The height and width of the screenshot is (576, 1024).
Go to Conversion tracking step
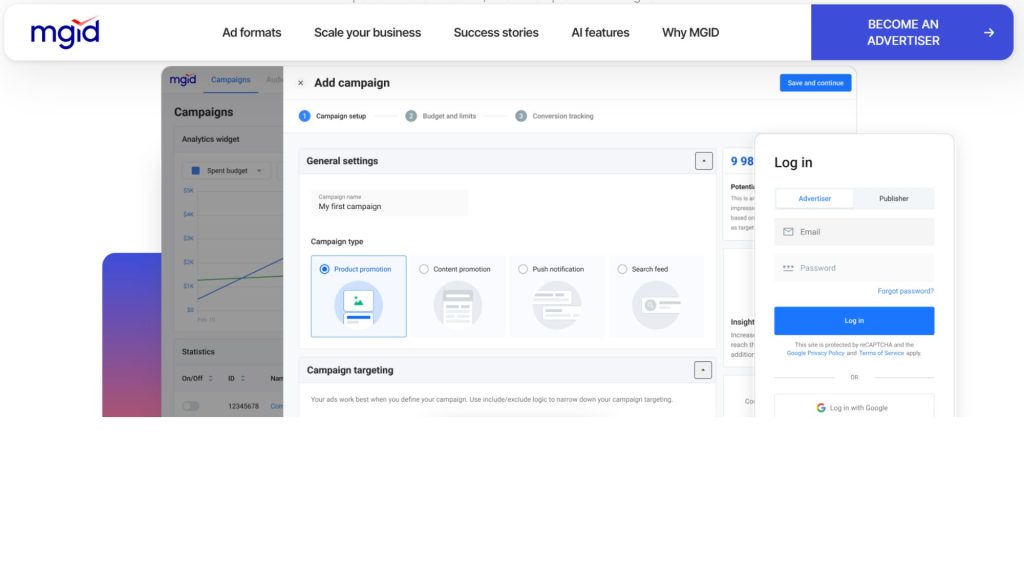point(554,116)
